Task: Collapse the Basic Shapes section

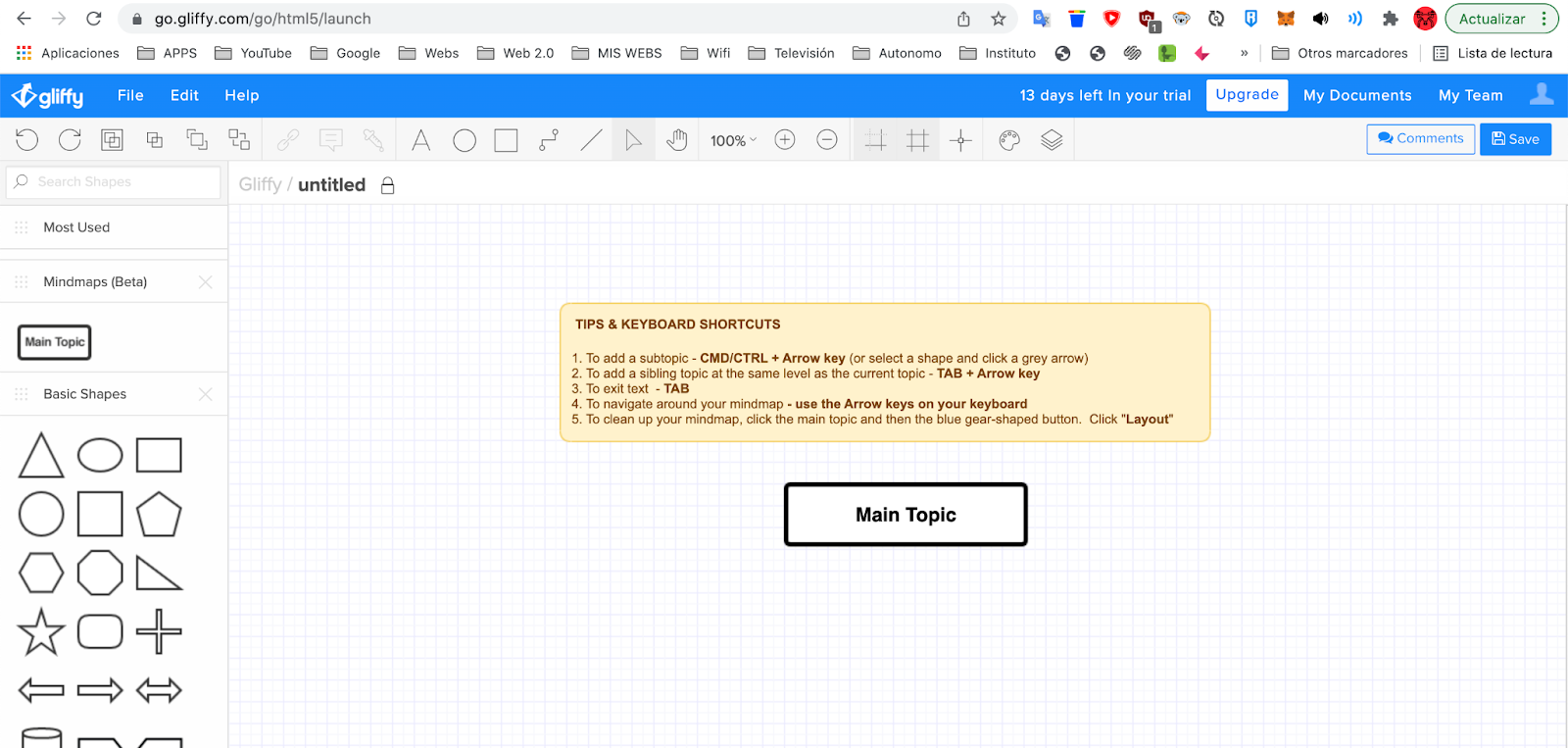Action: [85, 394]
